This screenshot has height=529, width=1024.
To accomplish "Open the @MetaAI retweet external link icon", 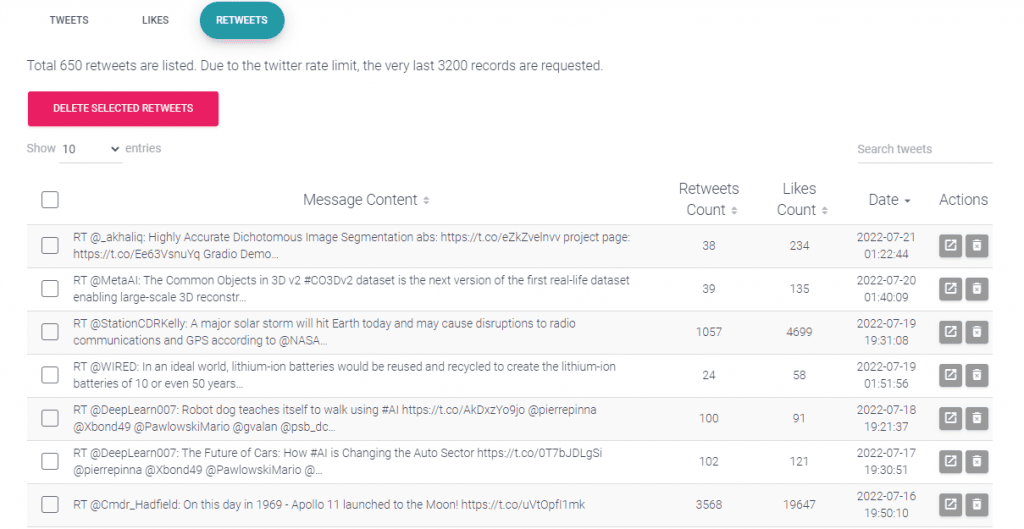I will (x=950, y=289).
